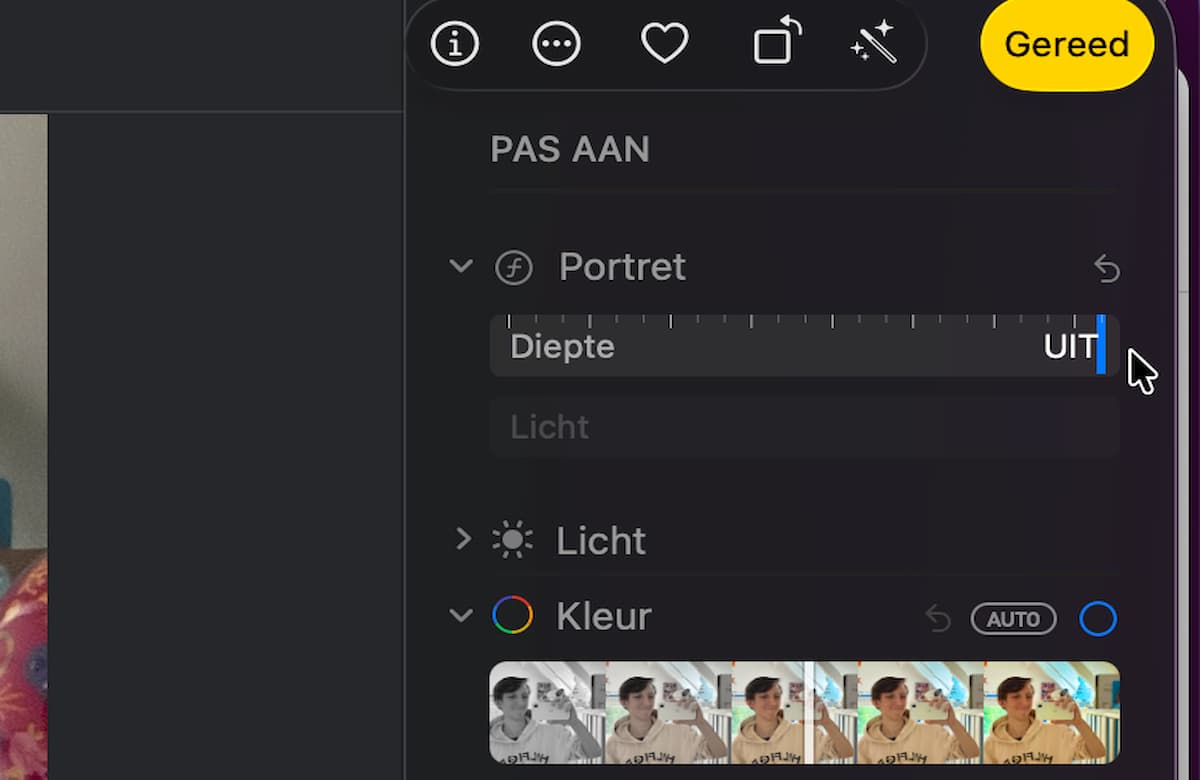Click the AUTO button for Kleur
Image resolution: width=1200 pixels, height=780 pixels.
1013,619
